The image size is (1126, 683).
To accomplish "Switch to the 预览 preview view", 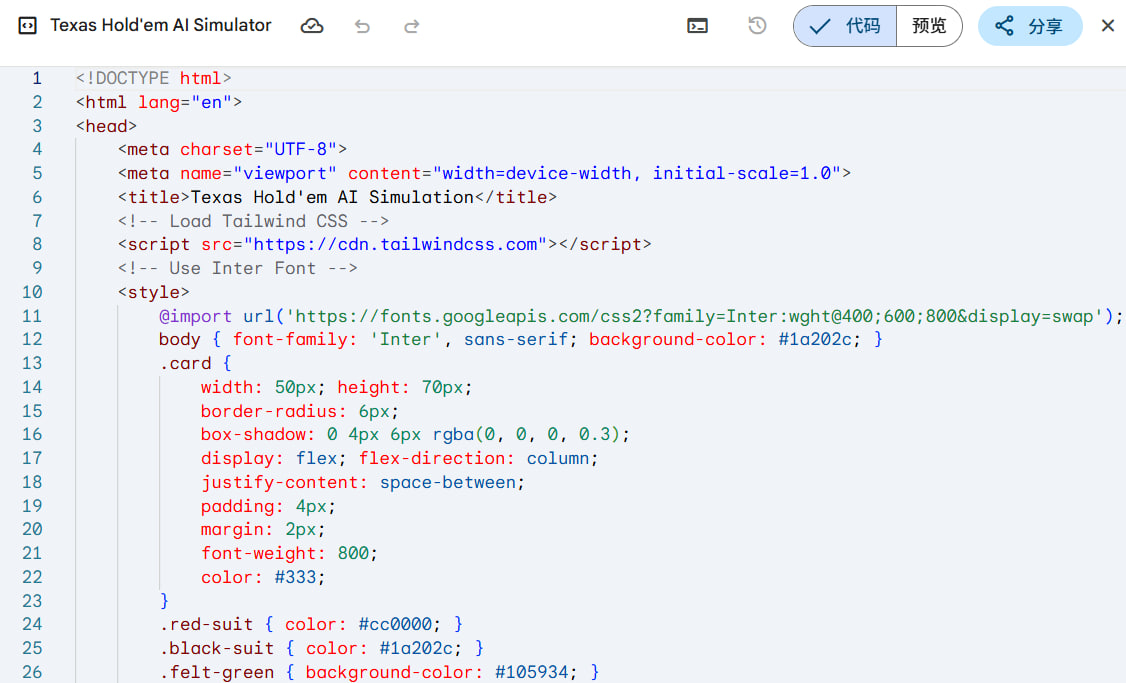I will tap(929, 26).
